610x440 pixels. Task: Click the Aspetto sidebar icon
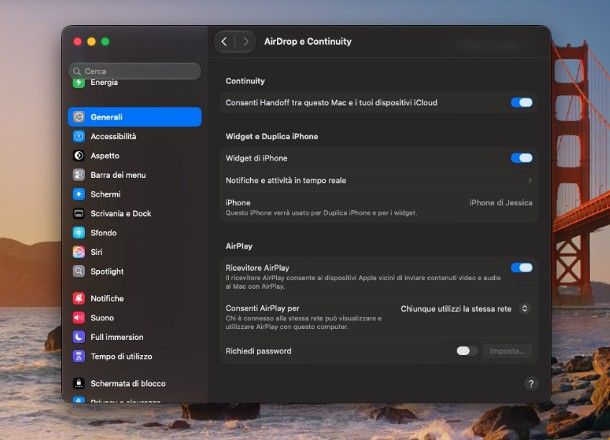79,156
